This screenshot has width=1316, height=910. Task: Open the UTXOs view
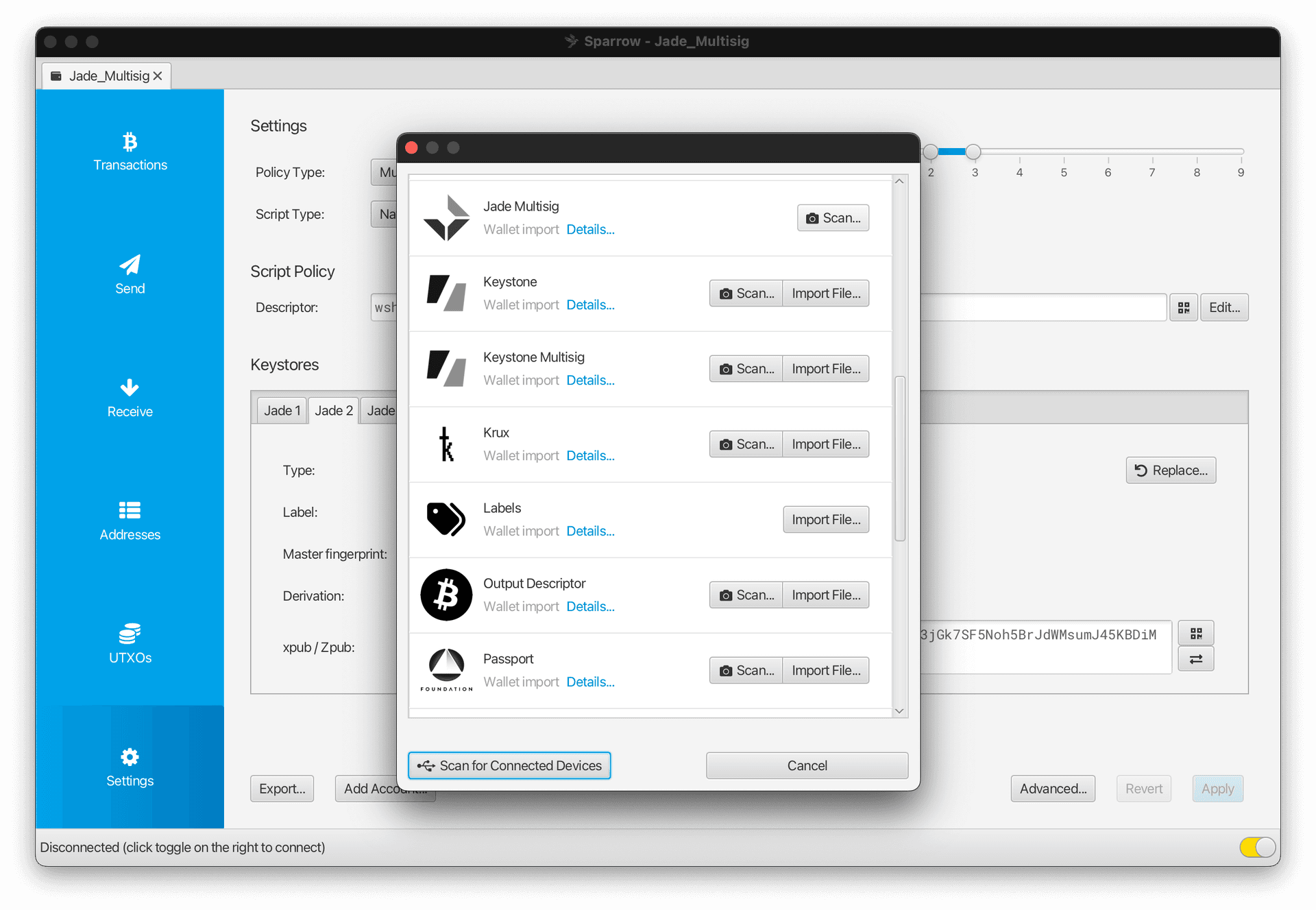[x=130, y=645]
